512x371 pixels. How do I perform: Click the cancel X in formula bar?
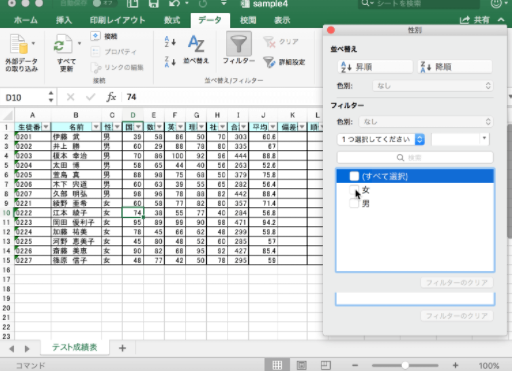coord(70,97)
